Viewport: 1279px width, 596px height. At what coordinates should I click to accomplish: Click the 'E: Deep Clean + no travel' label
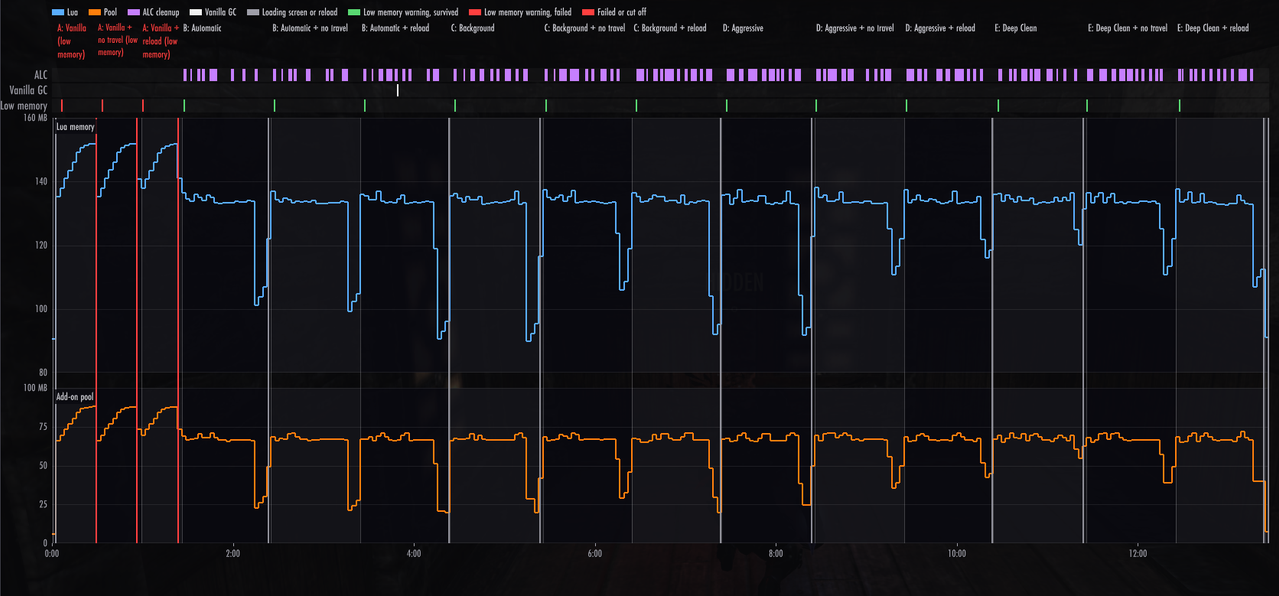tap(1128, 28)
